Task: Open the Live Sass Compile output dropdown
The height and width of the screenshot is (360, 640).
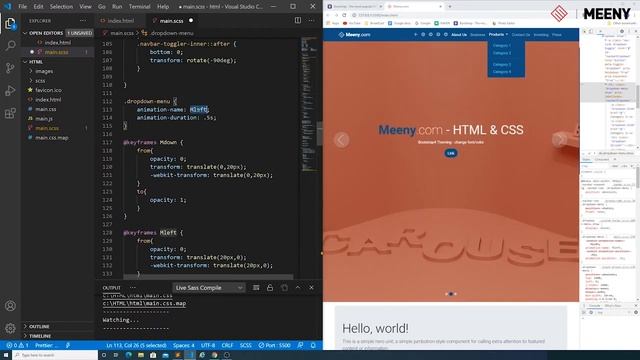Action: [x=209, y=288]
